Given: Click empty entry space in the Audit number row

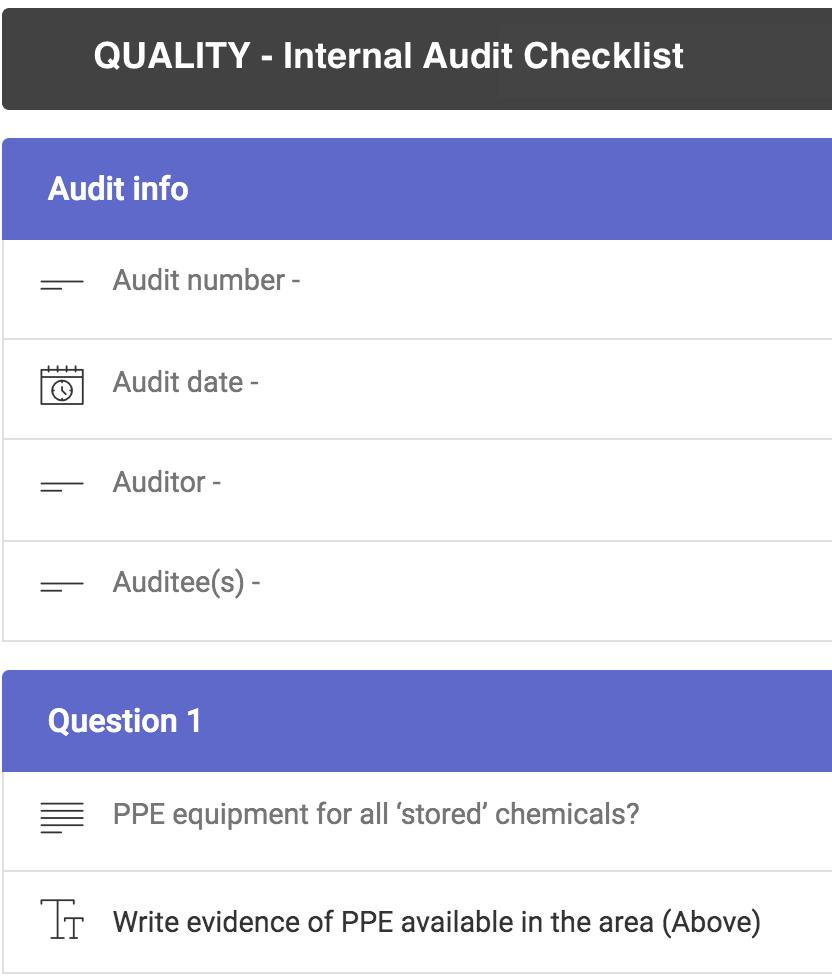Looking at the screenshot, I should click(561, 290).
